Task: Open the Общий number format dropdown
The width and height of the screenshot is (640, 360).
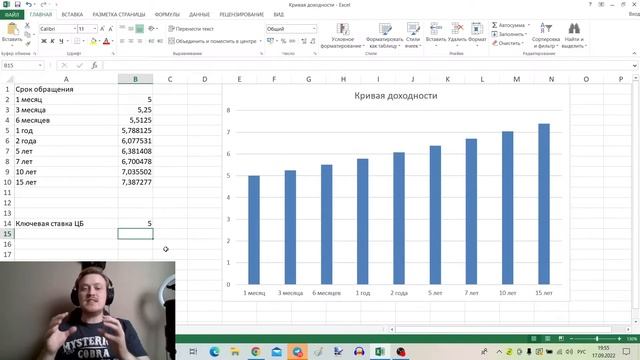Action: [x=314, y=29]
